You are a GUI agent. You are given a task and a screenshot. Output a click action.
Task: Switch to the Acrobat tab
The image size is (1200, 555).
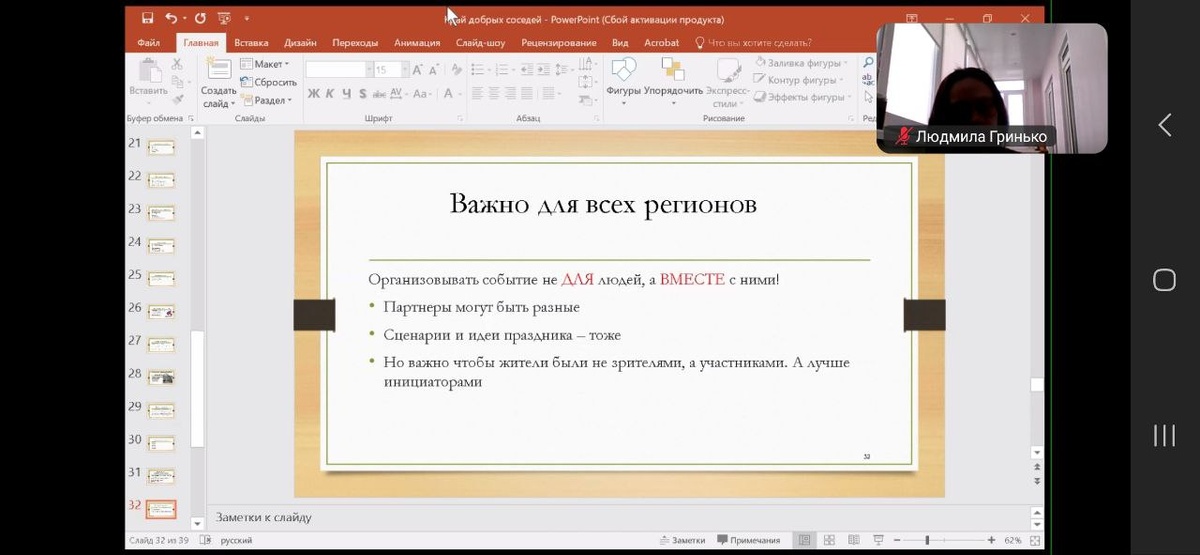click(x=661, y=43)
